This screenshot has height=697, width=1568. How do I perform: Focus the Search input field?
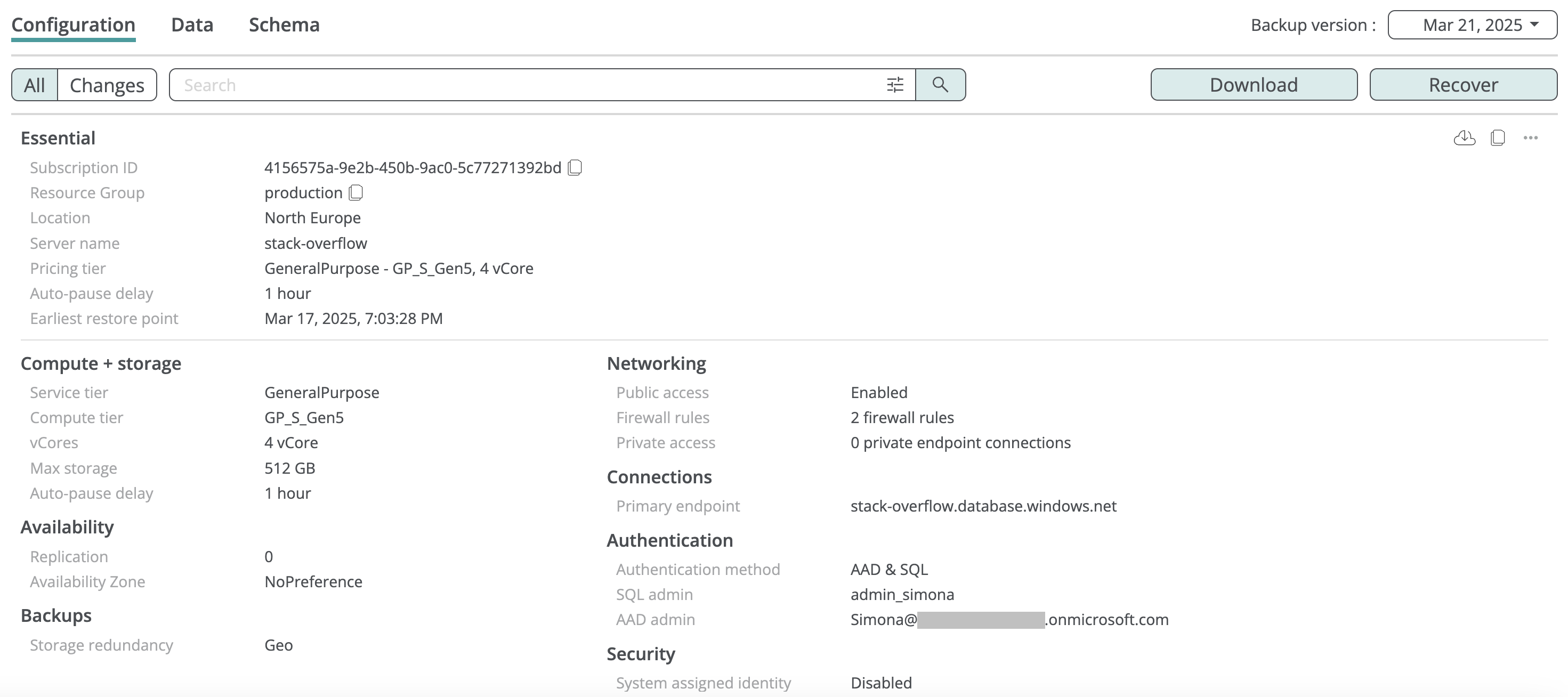point(523,85)
